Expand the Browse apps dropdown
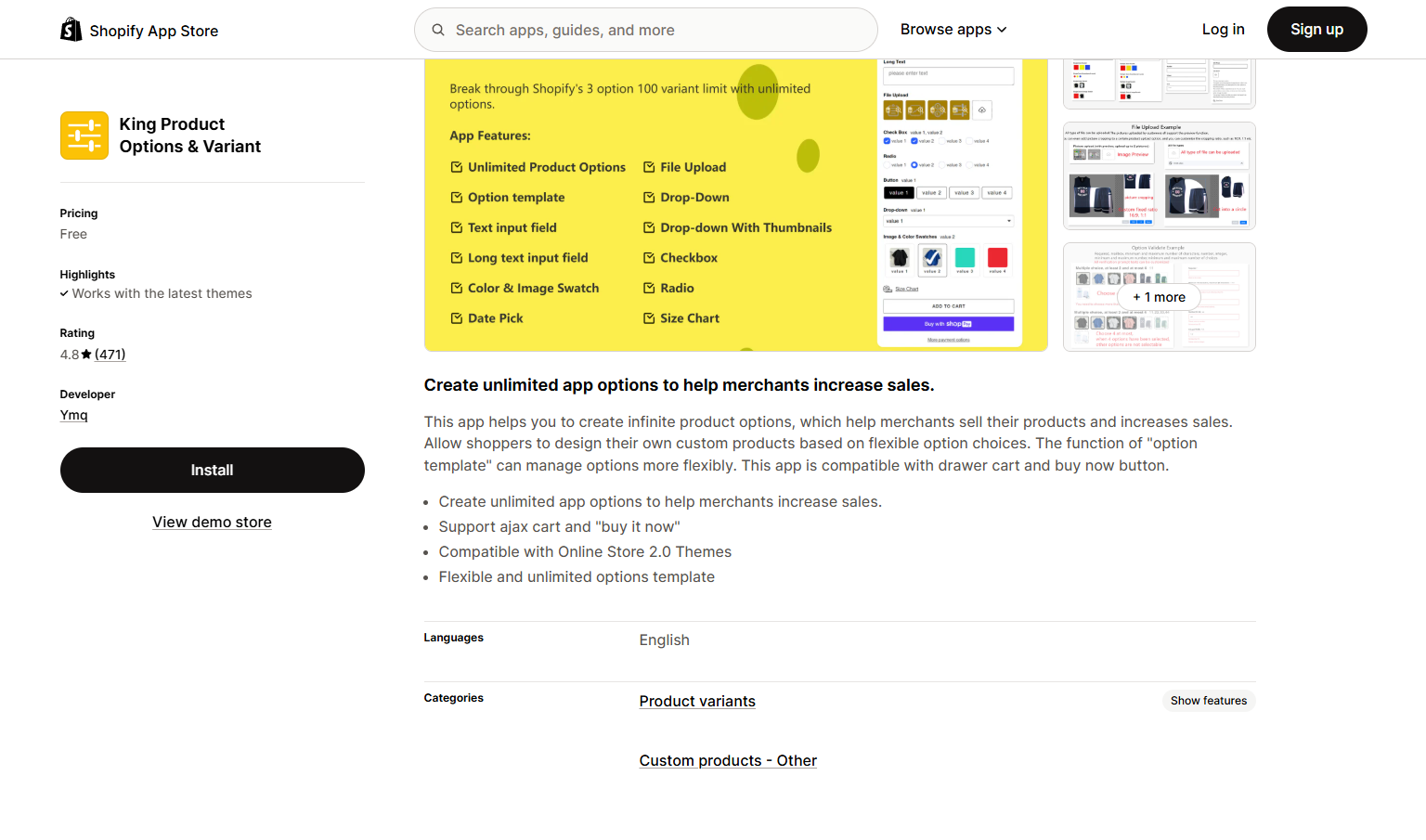The image size is (1426, 840). [953, 30]
